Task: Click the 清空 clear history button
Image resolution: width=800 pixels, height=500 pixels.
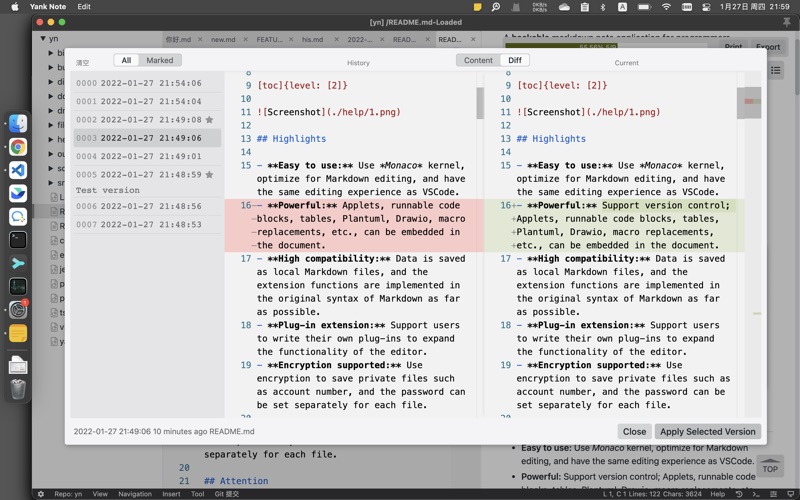Action: pos(82,63)
